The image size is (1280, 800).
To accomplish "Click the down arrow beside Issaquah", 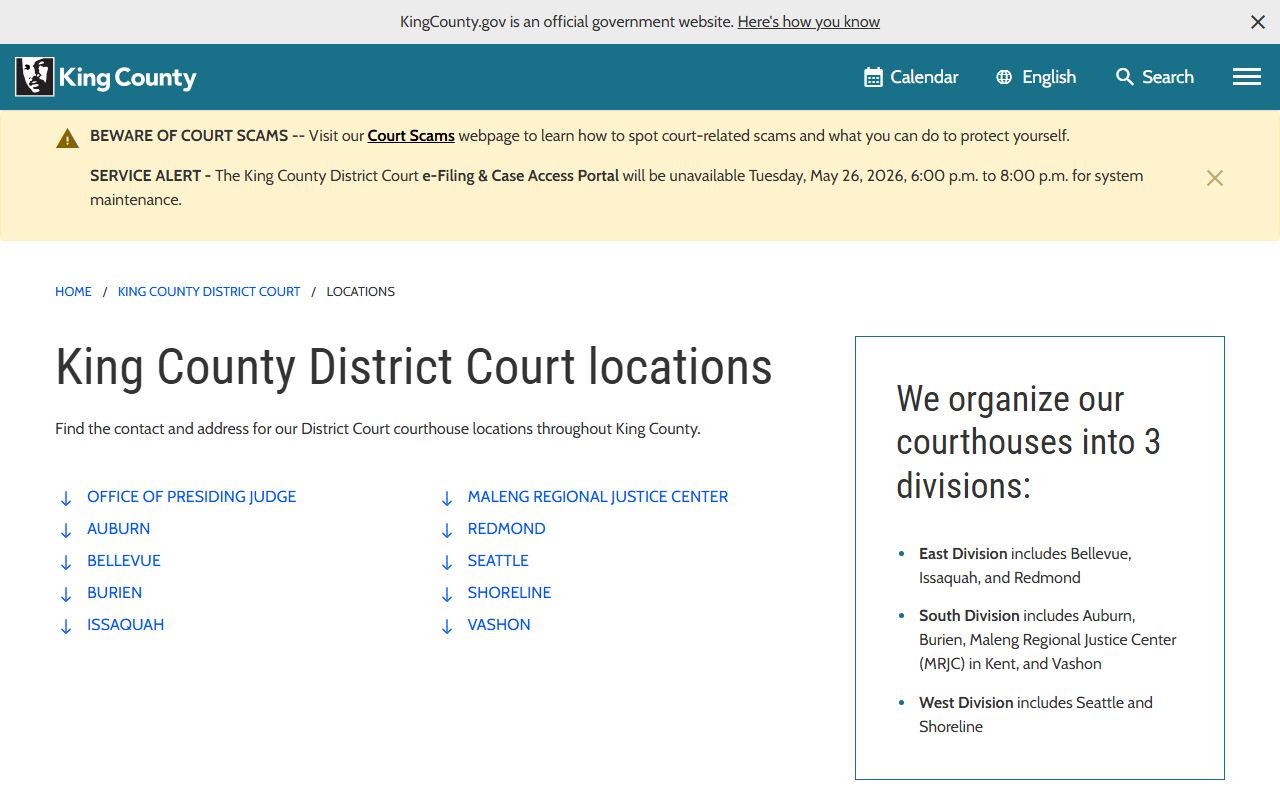I will 66,626.
